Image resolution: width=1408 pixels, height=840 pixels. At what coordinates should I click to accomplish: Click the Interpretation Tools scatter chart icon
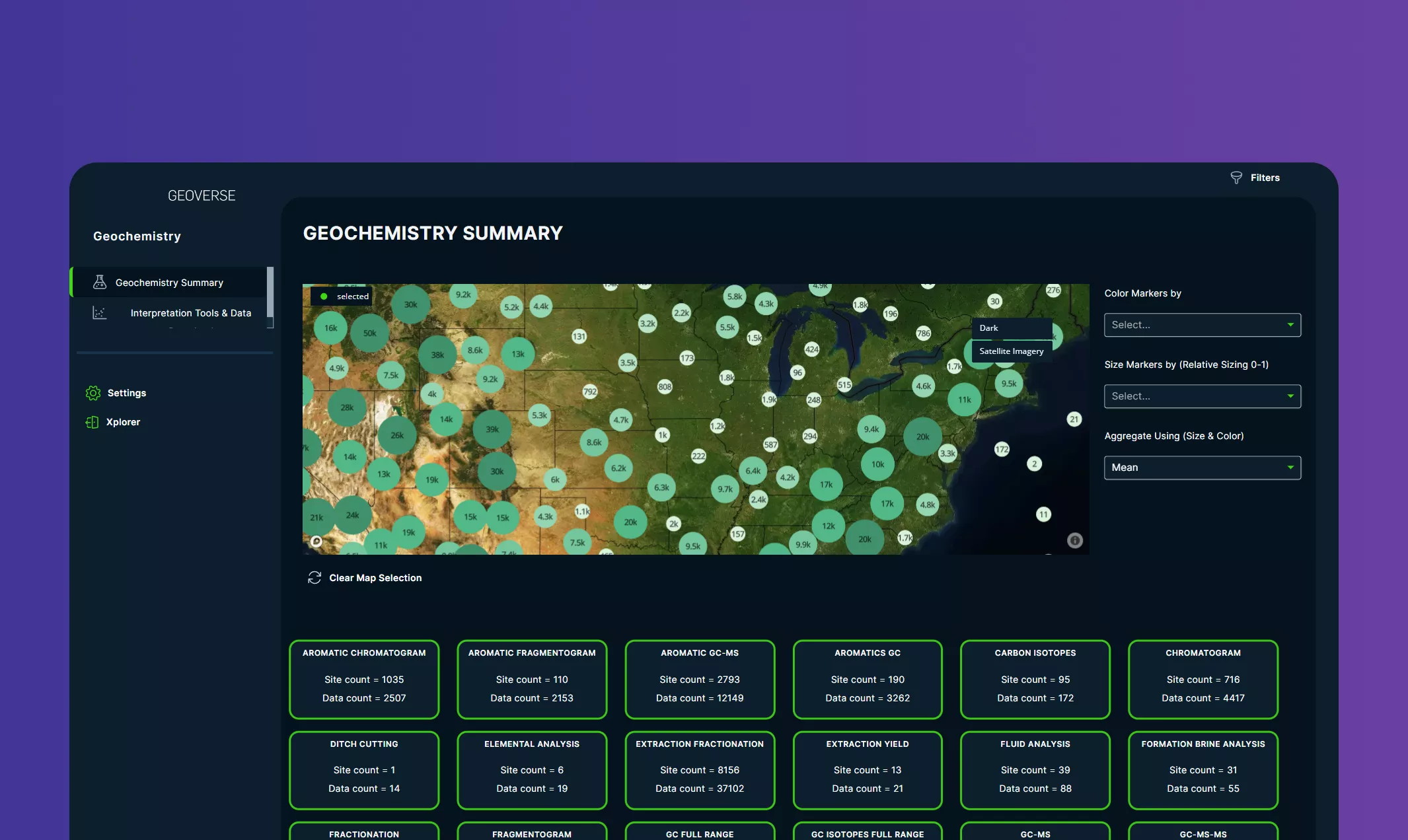point(100,313)
